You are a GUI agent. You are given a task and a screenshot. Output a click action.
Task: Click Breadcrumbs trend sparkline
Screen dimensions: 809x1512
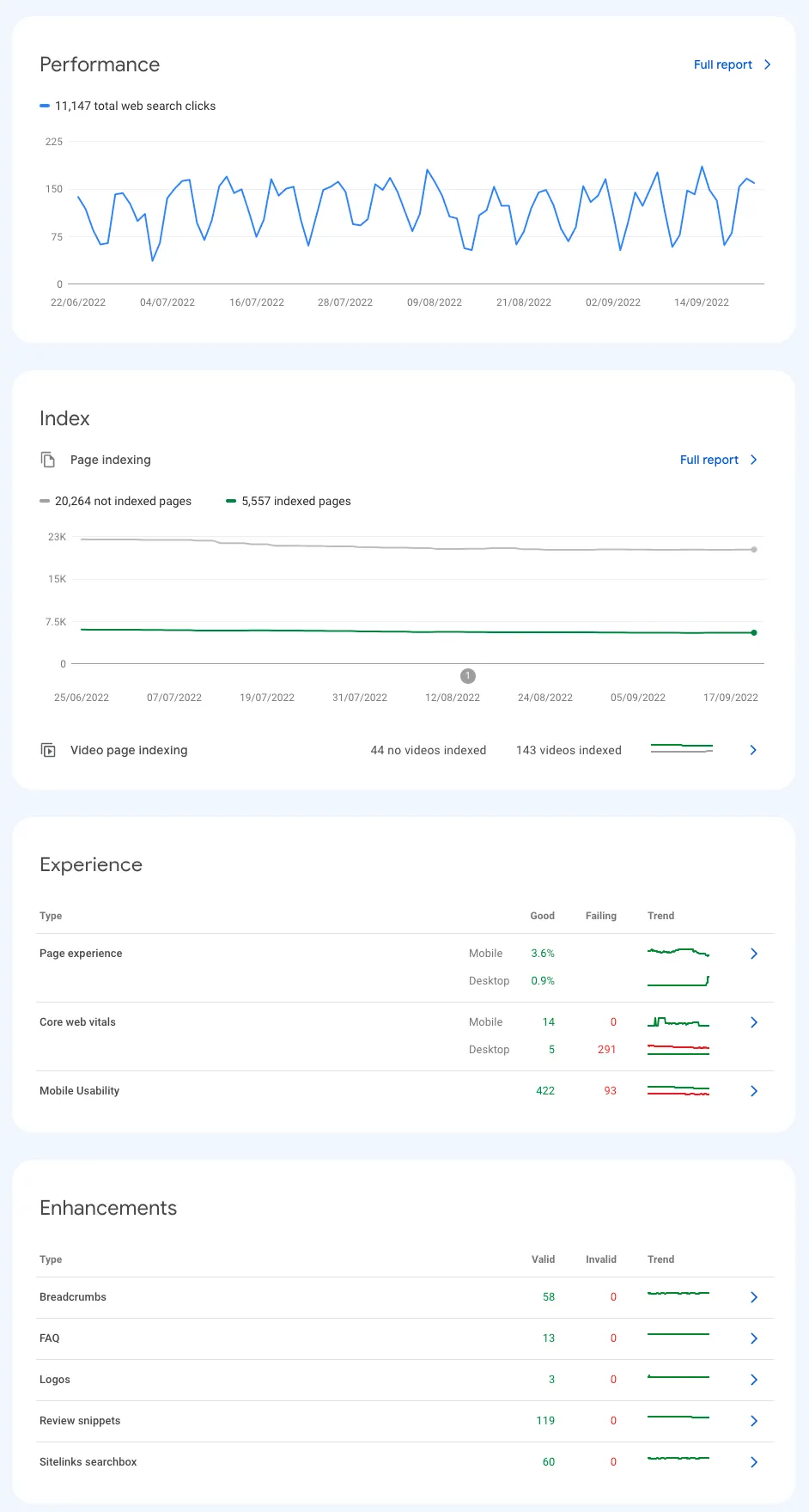[x=678, y=1293]
